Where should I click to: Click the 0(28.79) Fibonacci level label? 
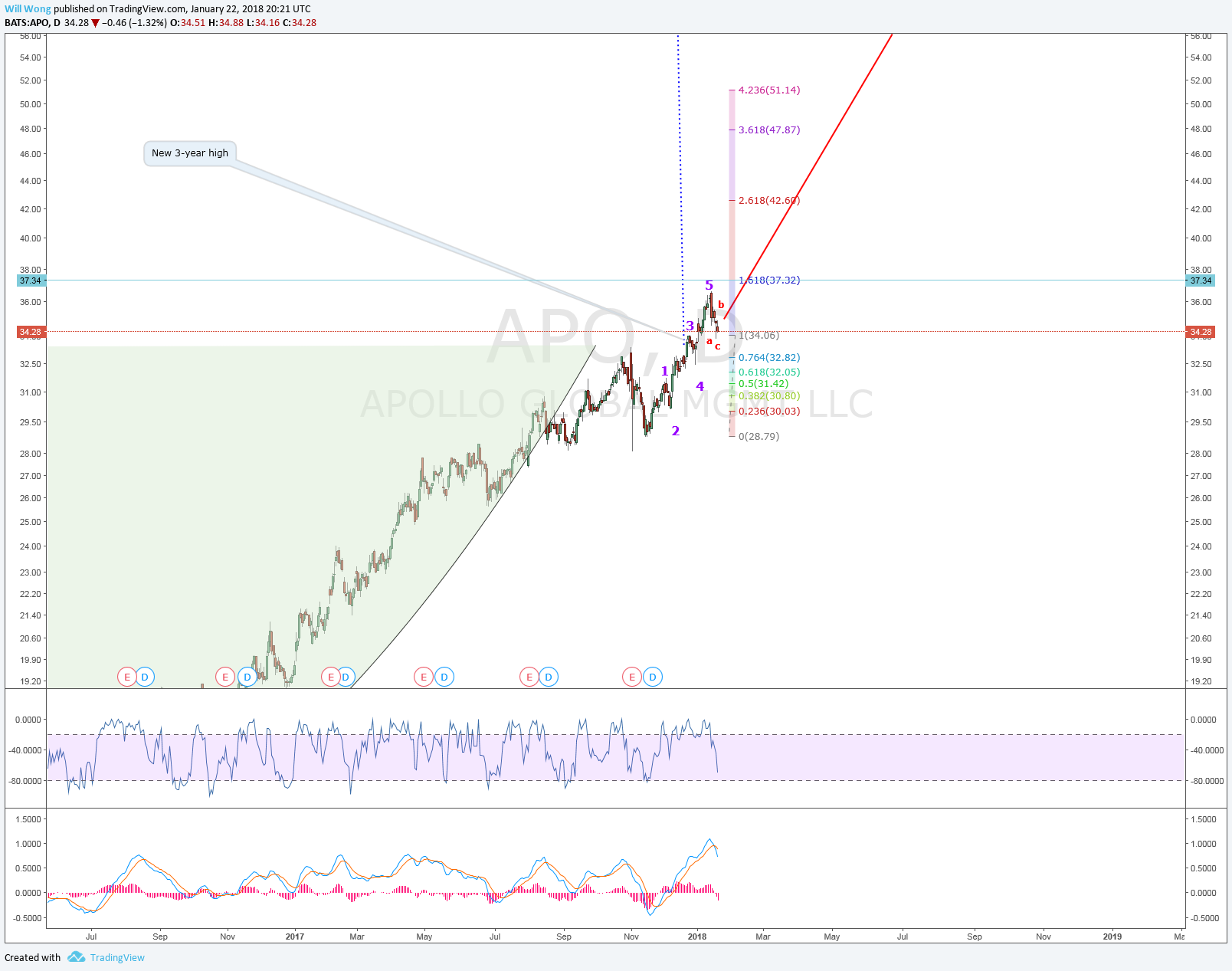pos(759,436)
